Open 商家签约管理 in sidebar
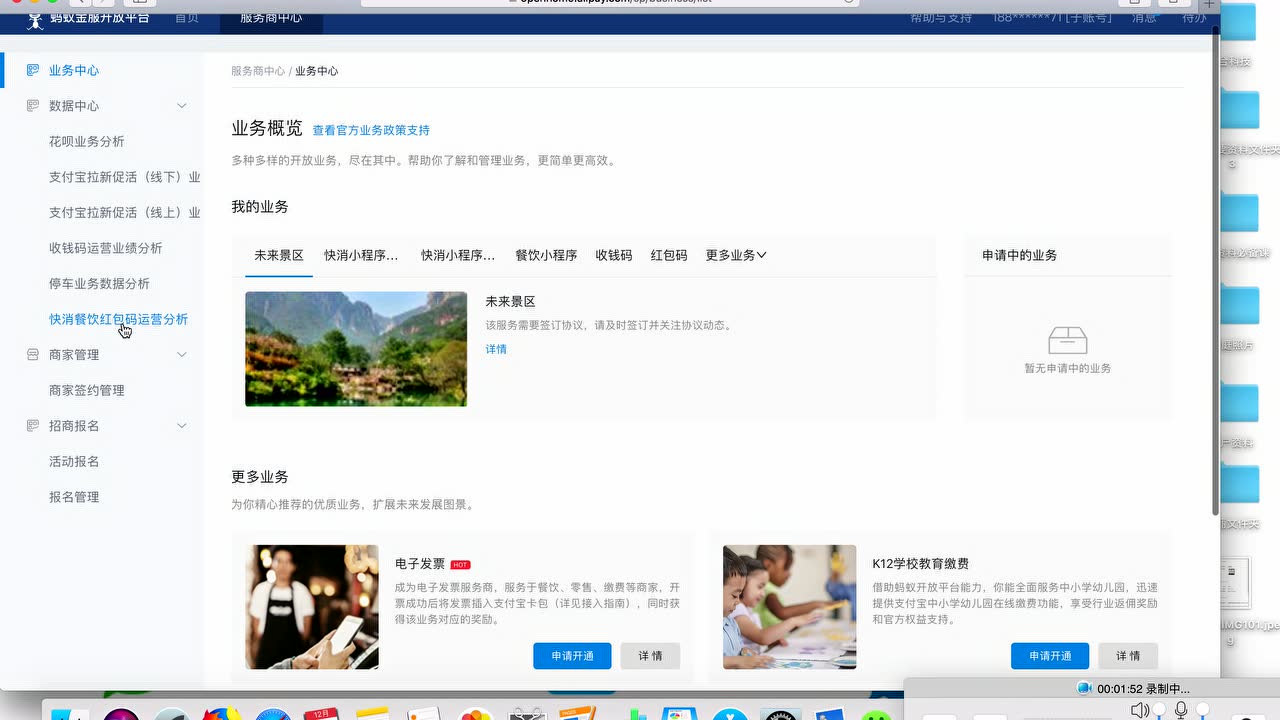Viewport: 1280px width, 720px height. (87, 391)
